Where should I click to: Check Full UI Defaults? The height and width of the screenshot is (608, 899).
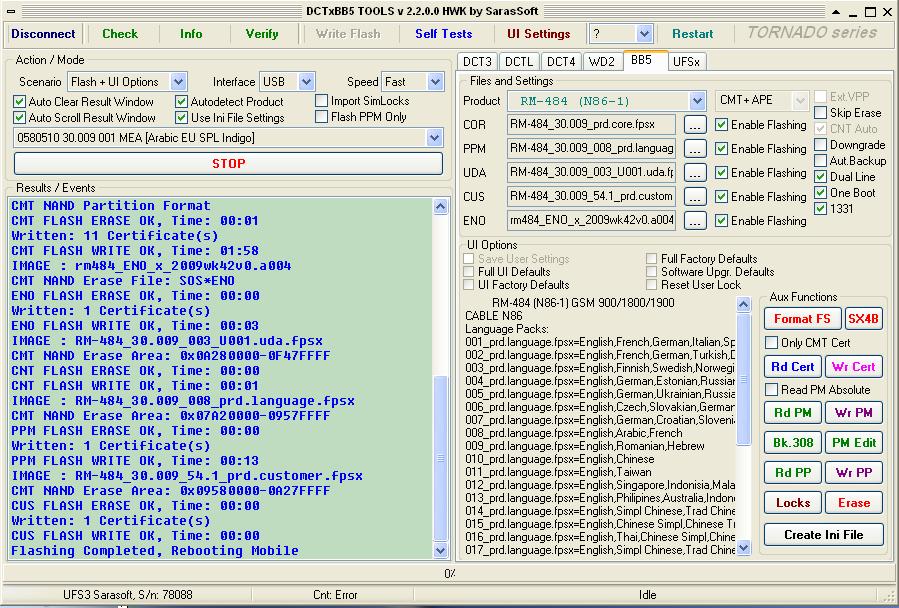[469, 272]
